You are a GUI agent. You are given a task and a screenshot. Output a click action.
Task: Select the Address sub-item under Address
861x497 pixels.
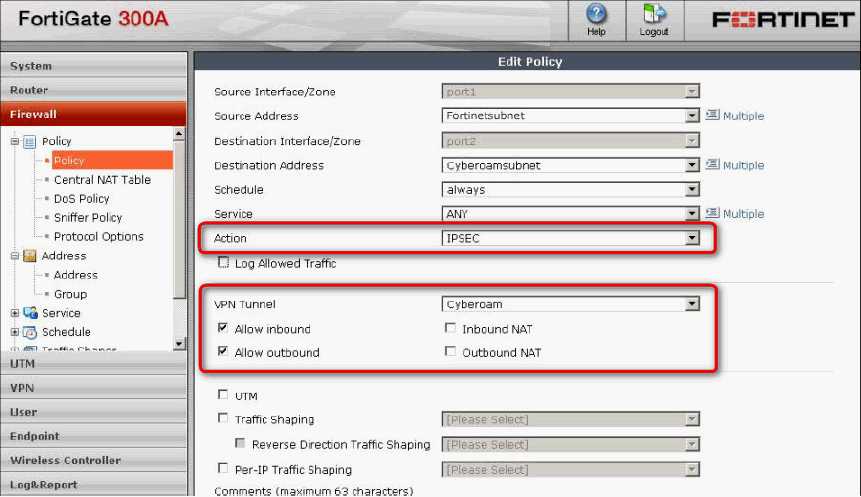pyautogui.click(x=76, y=275)
